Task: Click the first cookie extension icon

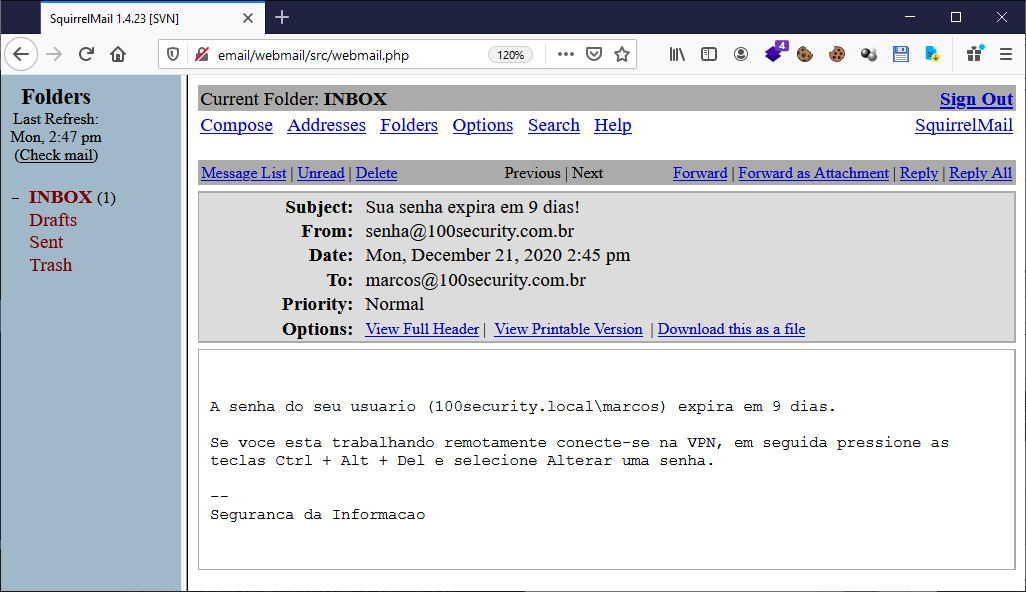Action: click(x=805, y=54)
